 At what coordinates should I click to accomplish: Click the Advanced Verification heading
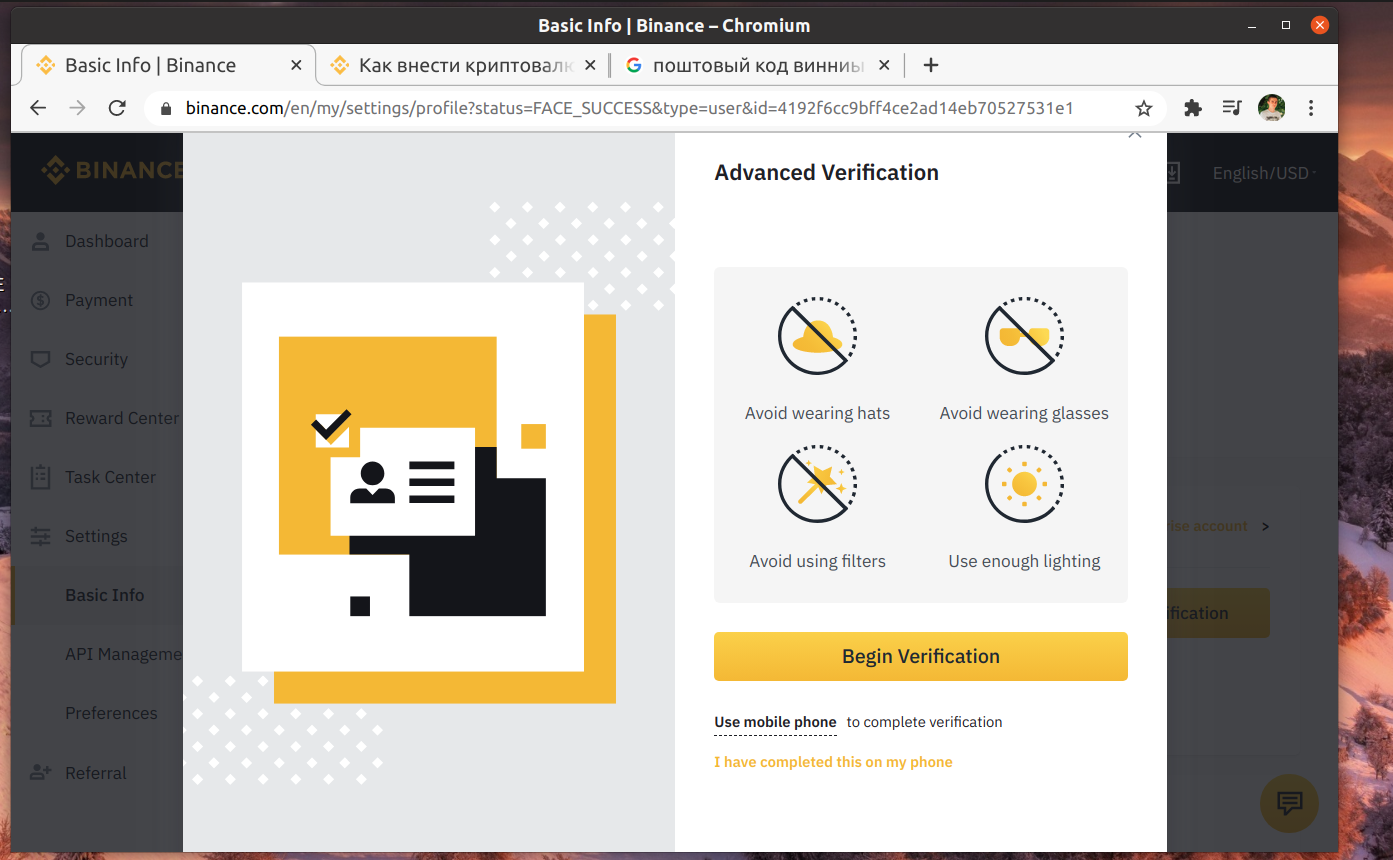tap(826, 172)
